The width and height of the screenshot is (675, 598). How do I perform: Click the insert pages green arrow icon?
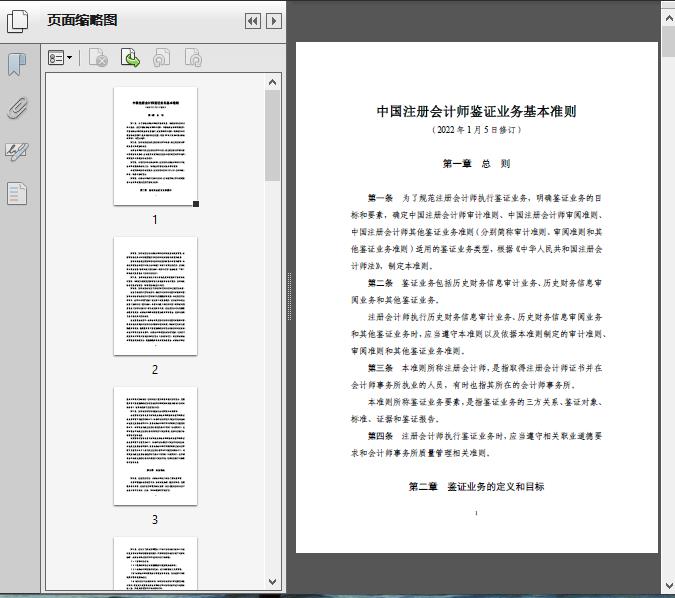click(x=130, y=58)
